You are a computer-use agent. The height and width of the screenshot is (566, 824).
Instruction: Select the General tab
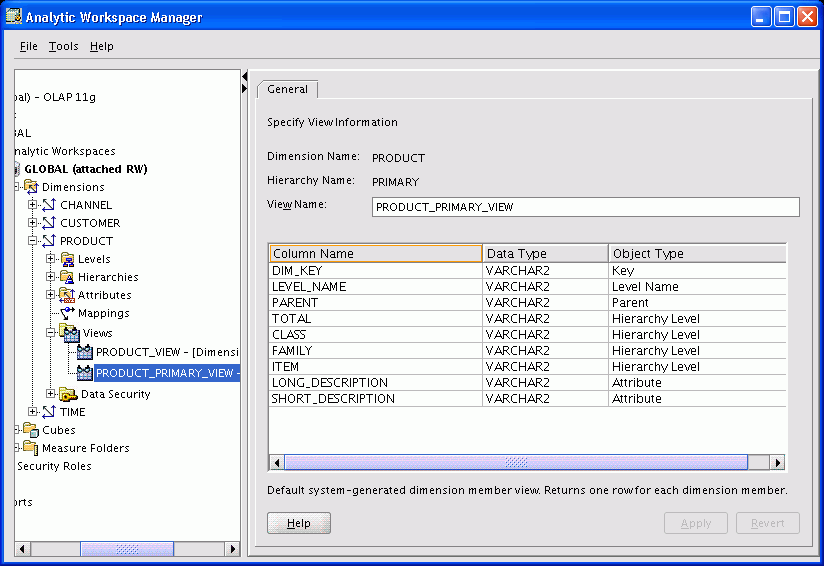[287, 89]
